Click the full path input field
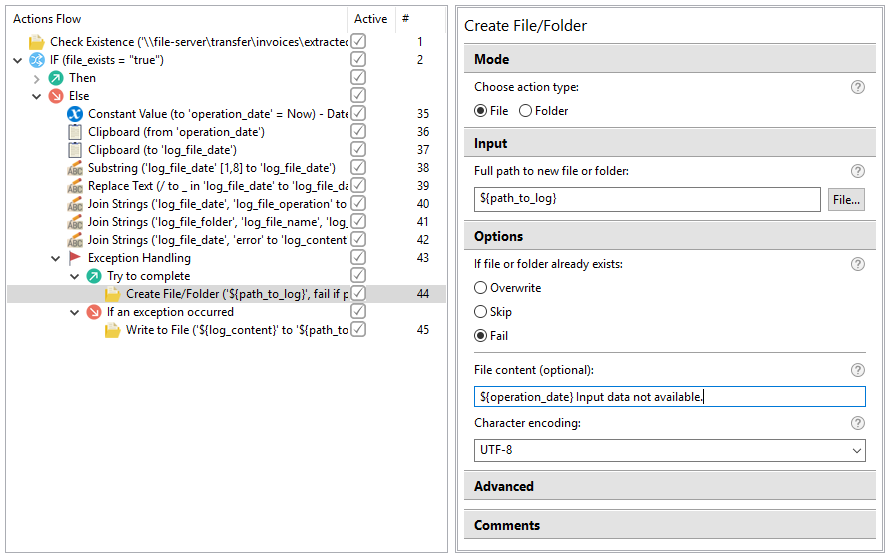Image resolution: width=890 pixels, height=557 pixels. 647,199
